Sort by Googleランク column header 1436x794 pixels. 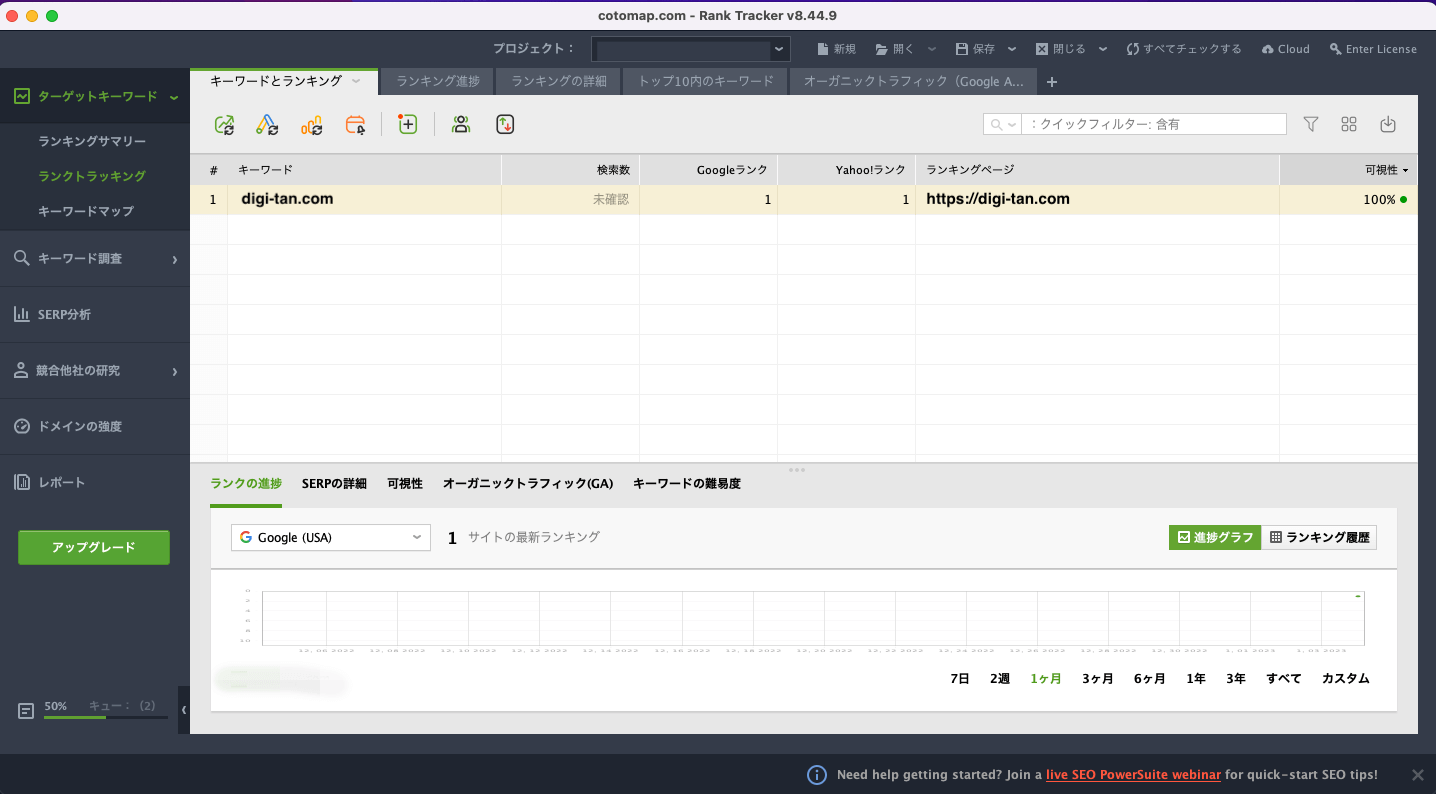(708, 170)
